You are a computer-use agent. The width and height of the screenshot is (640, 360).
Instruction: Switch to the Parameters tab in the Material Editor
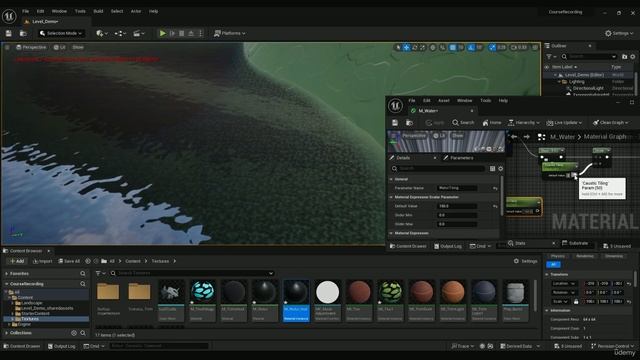click(x=458, y=158)
